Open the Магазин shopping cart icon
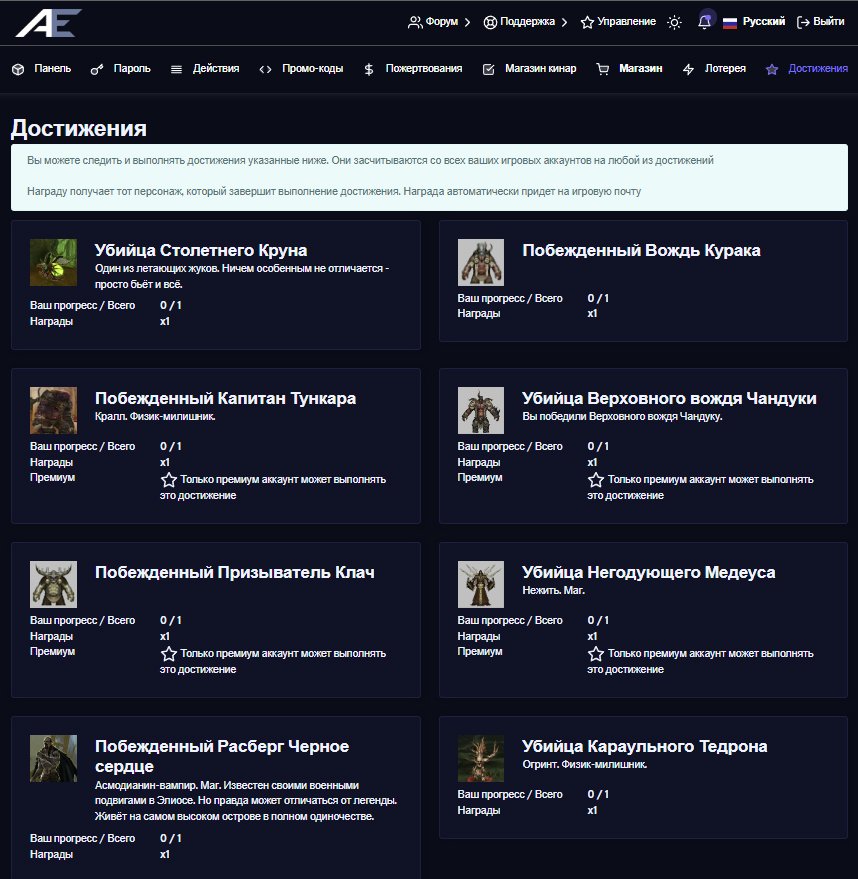858x879 pixels. [602, 70]
